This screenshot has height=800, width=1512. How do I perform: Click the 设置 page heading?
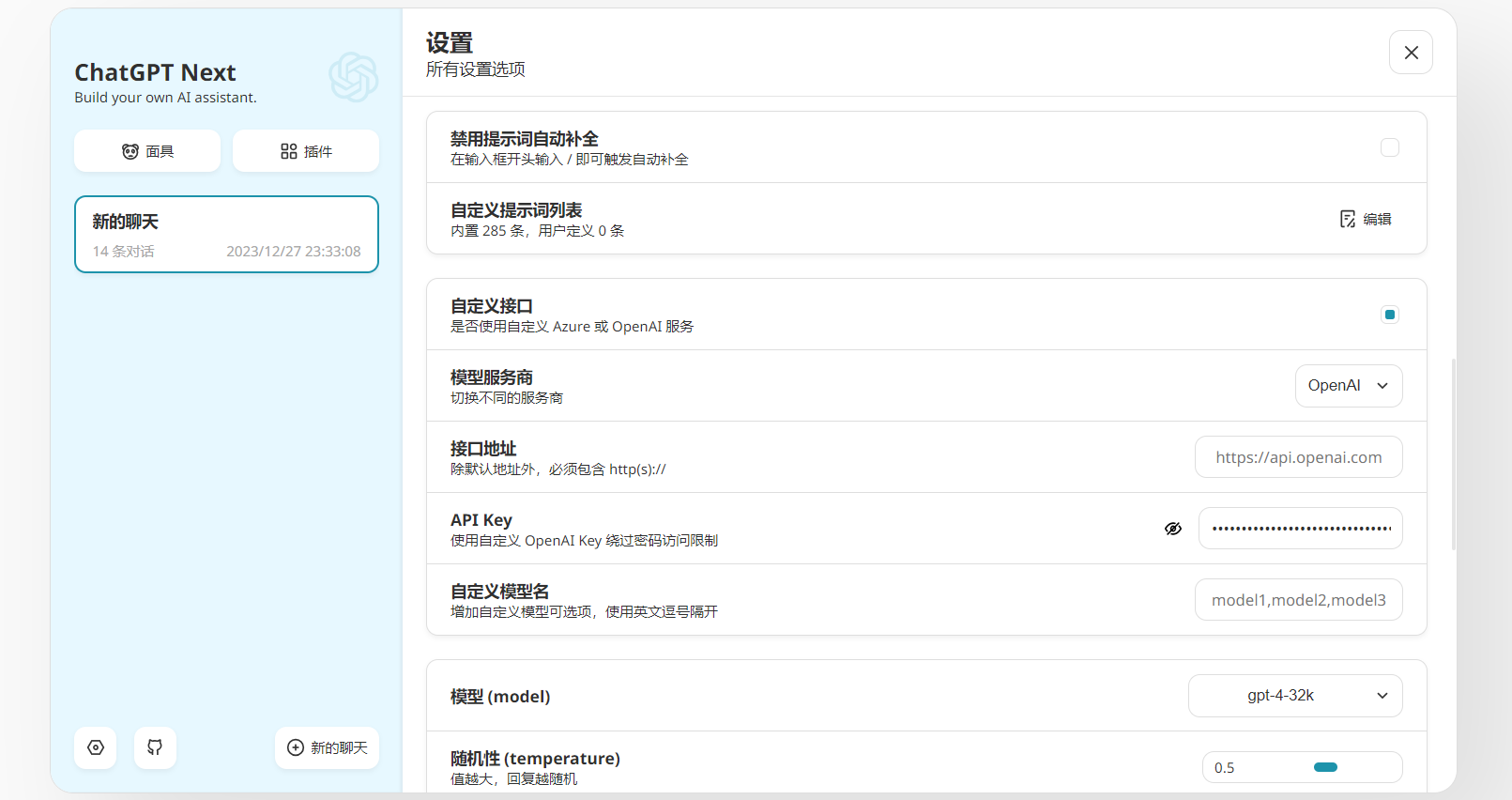pyautogui.click(x=450, y=43)
